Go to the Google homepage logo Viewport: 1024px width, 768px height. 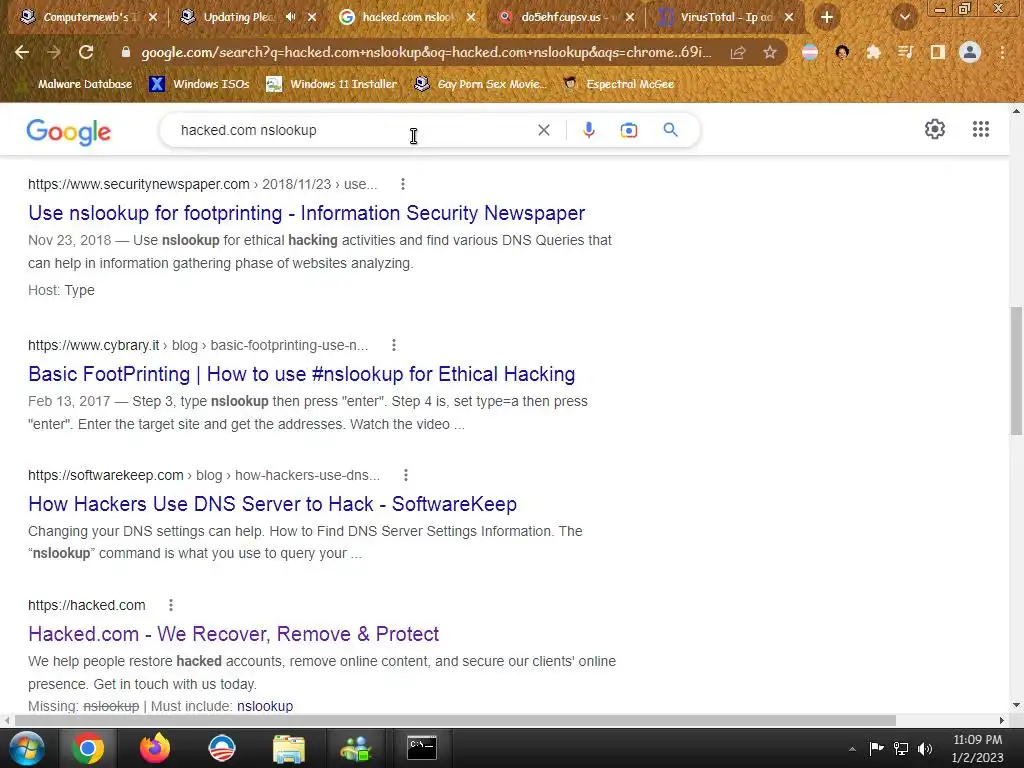point(69,132)
